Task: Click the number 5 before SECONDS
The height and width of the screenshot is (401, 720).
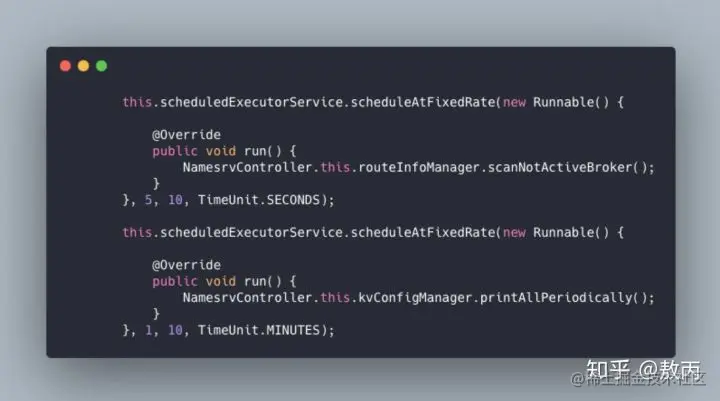Action: click(148, 200)
